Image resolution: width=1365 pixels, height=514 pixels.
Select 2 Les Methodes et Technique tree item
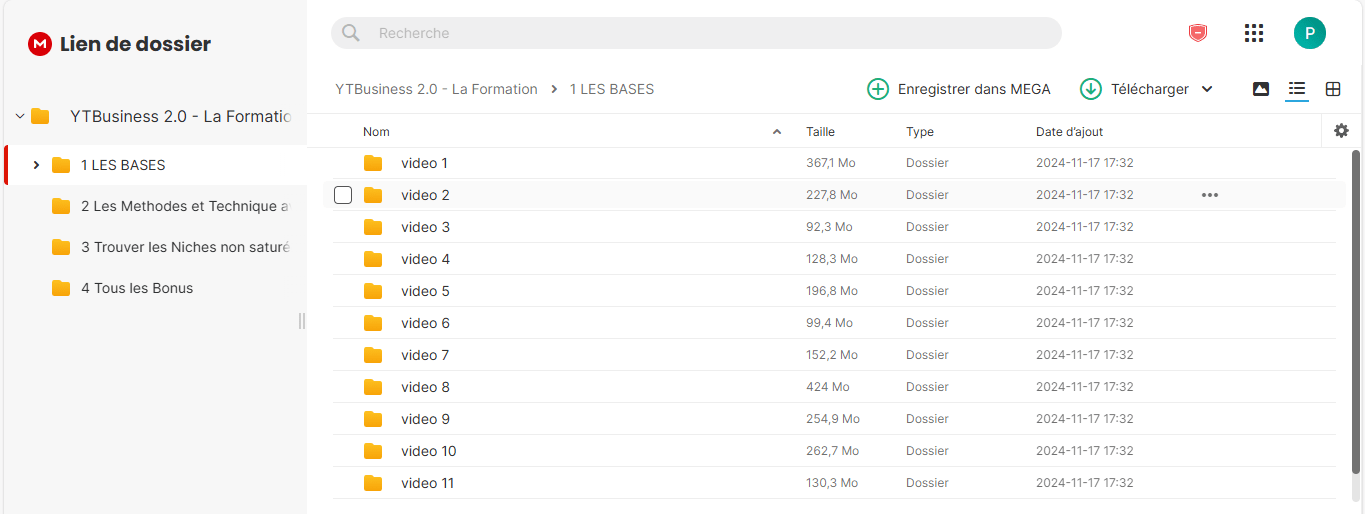coord(156,206)
